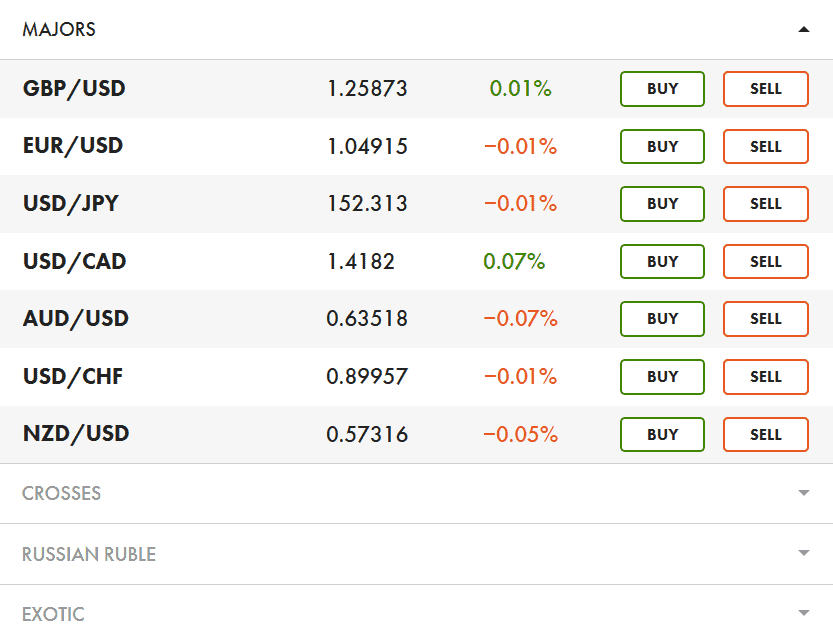Select the GBP/USD currency pair label
The width and height of the screenshot is (833, 640).
pos(73,89)
